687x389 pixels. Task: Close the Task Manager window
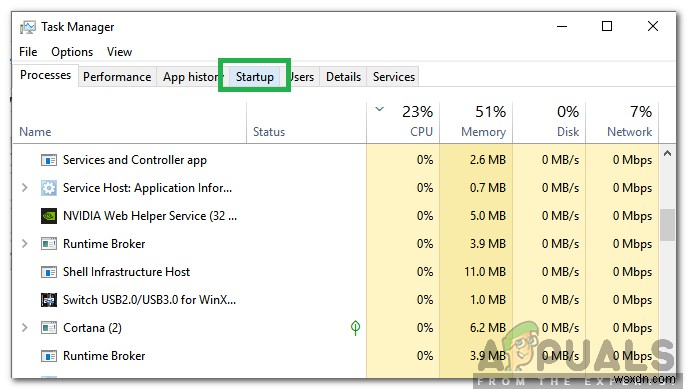pyautogui.click(x=653, y=27)
